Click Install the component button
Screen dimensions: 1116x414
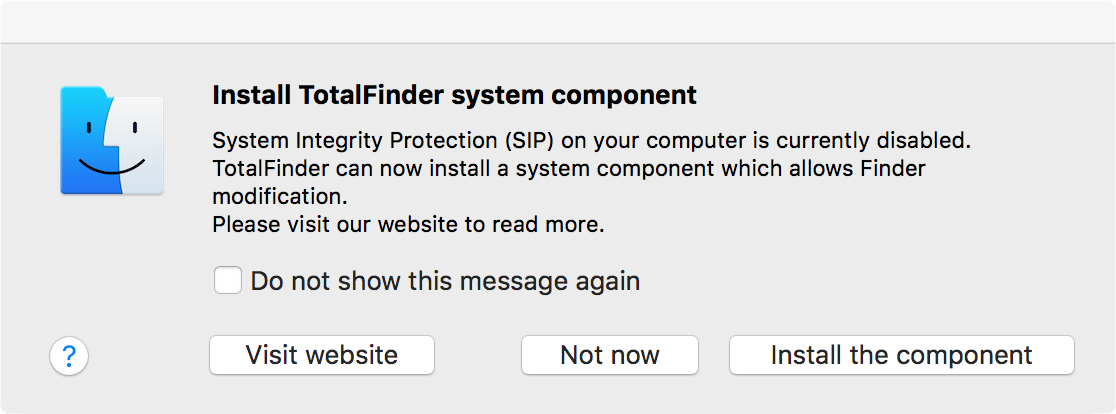(x=901, y=355)
